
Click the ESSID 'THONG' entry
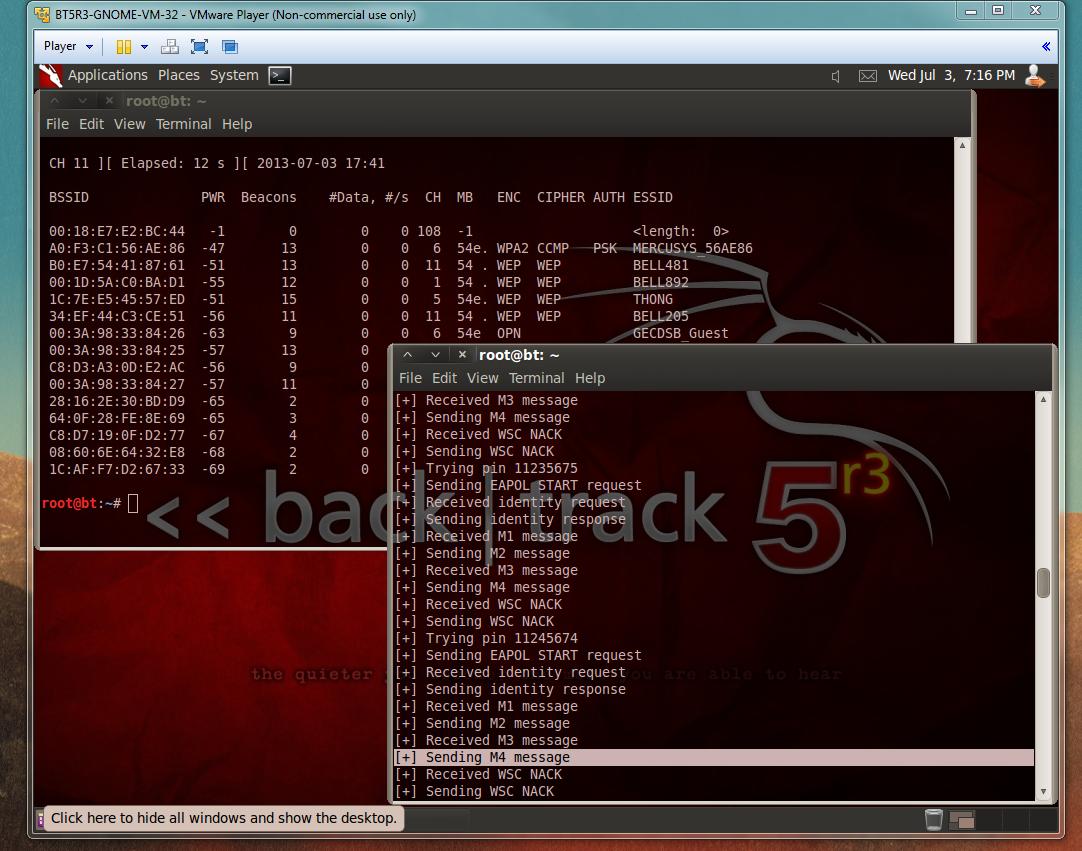point(653,300)
